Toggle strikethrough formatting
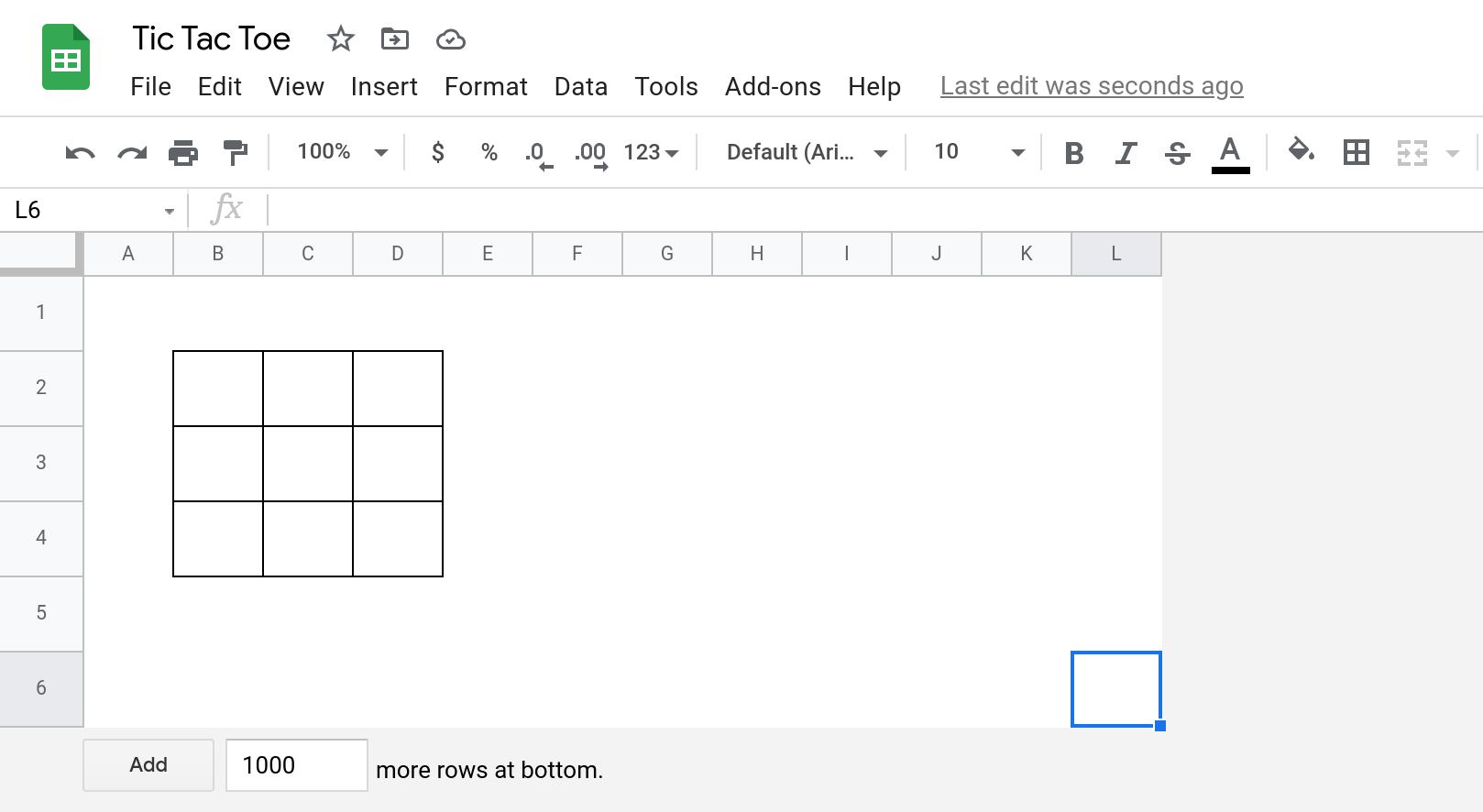Viewport: 1483px width, 812px height. click(x=1178, y=153)
